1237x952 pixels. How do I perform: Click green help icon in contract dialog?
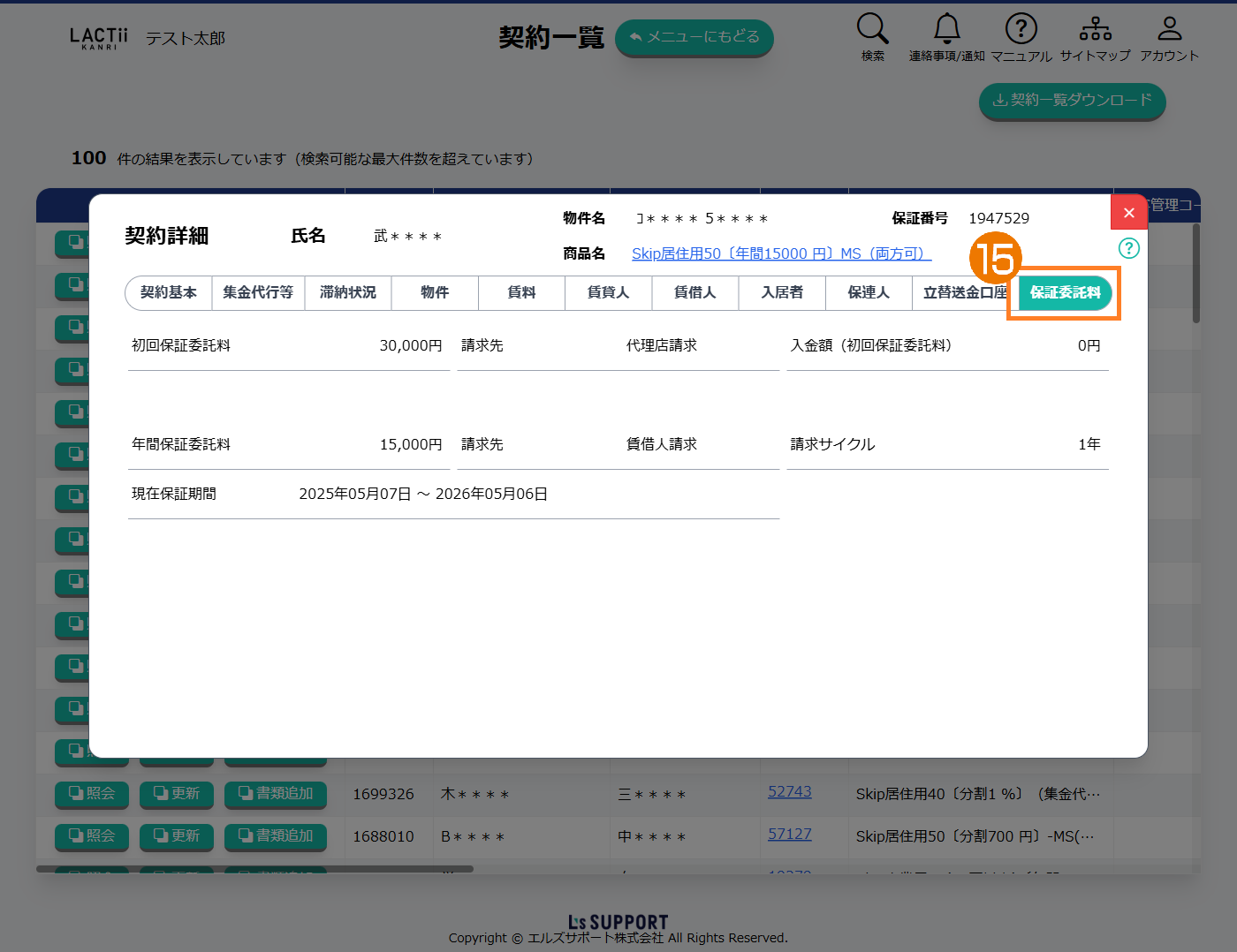coord(1128,248)
